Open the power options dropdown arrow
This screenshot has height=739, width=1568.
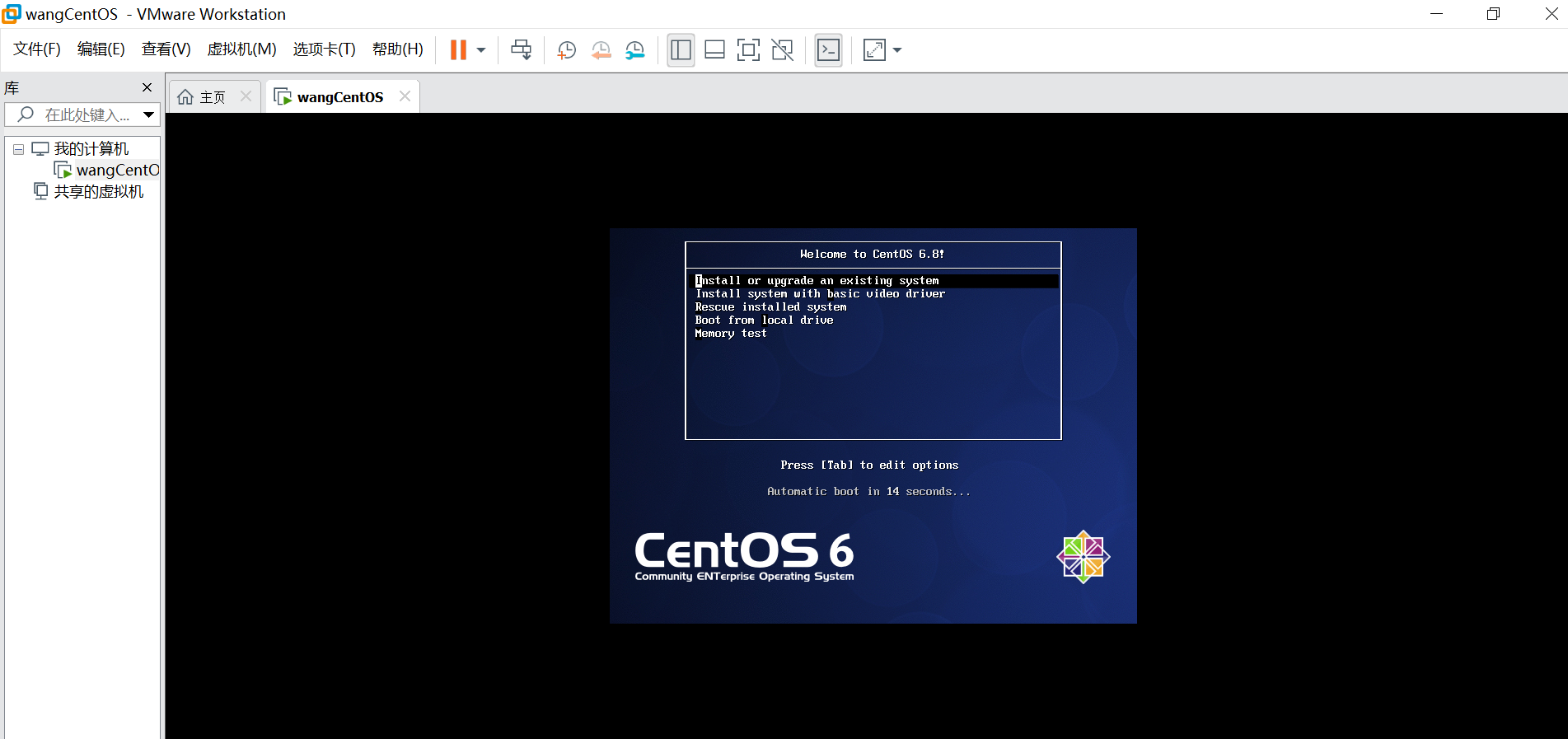[x=481, y=50]
